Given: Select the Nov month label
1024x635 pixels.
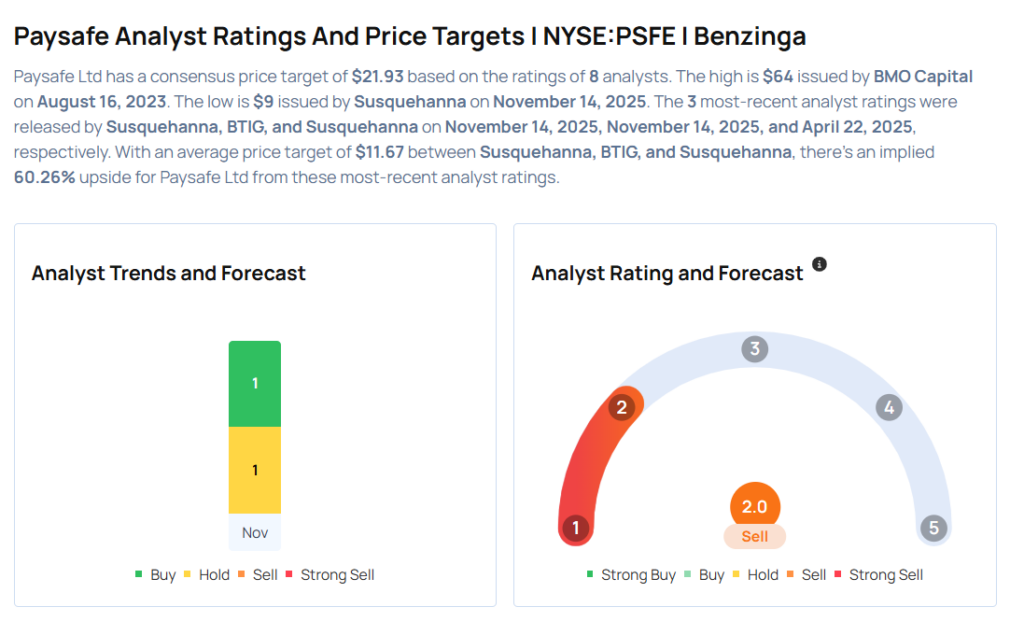Looking at the screenshot, I should (255, 532).
